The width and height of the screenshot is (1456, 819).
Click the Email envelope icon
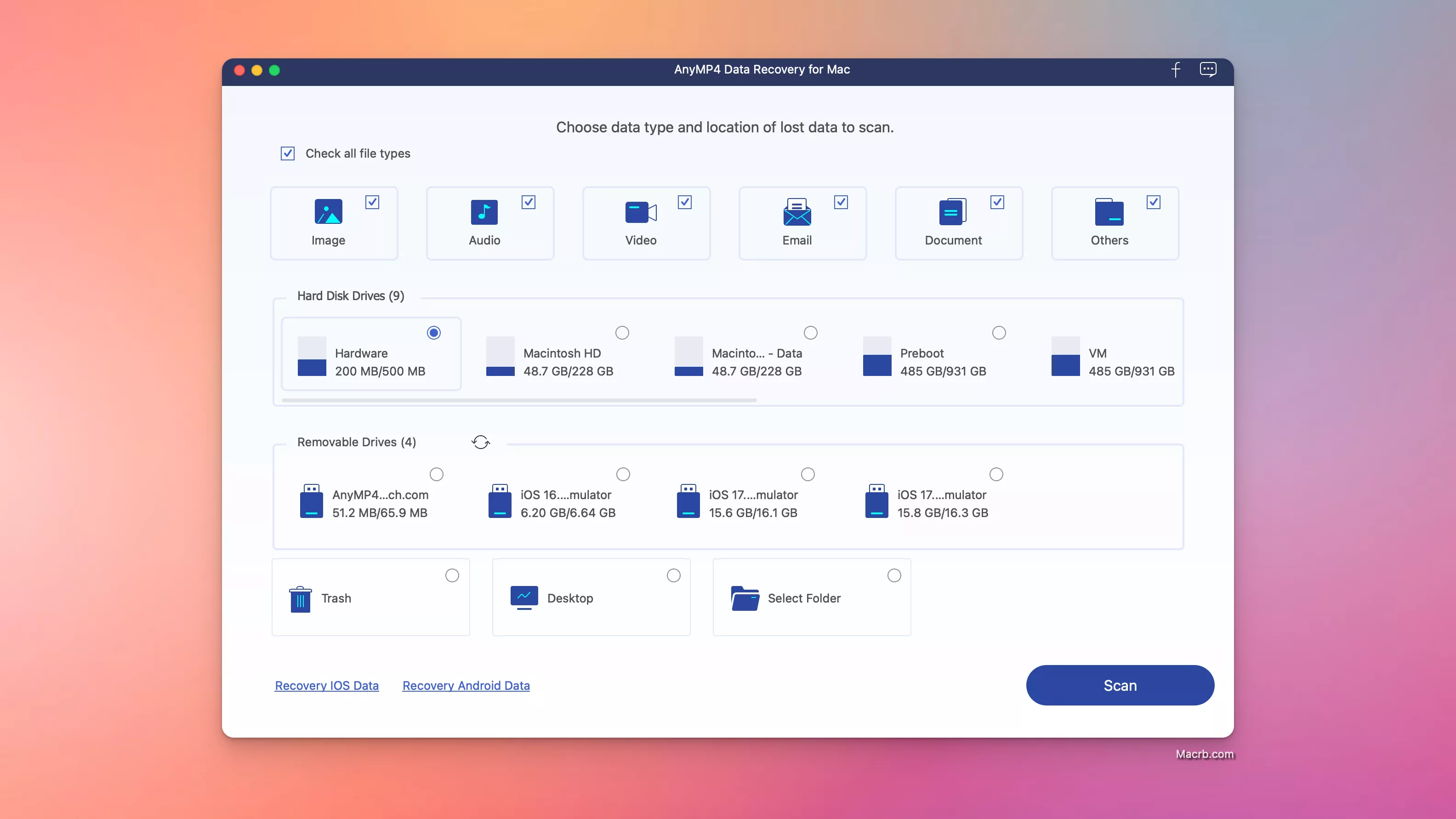[797, 212]
